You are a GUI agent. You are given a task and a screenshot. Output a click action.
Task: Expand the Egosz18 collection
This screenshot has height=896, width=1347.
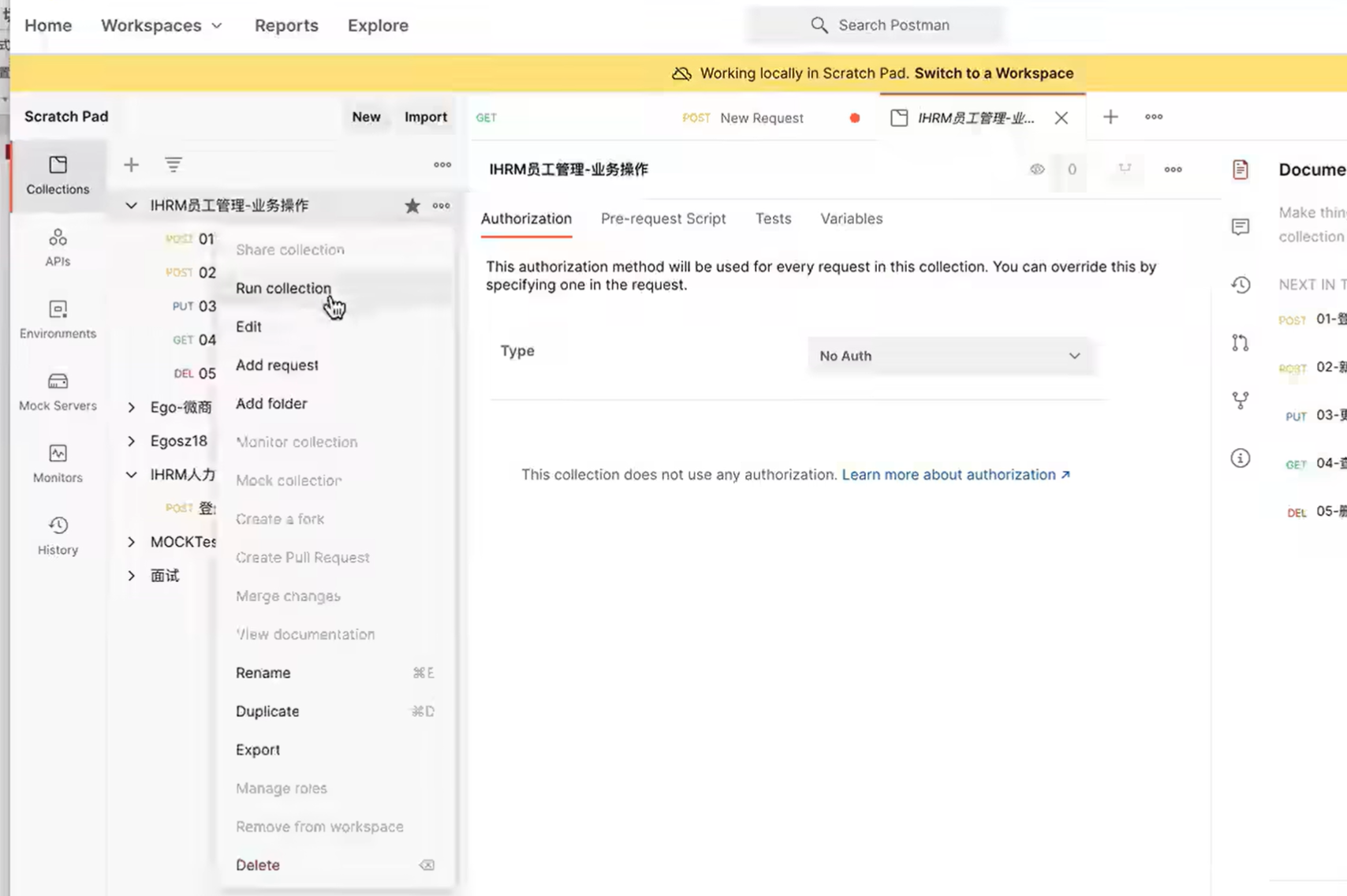pyautogui.click(x=131, y=441)
